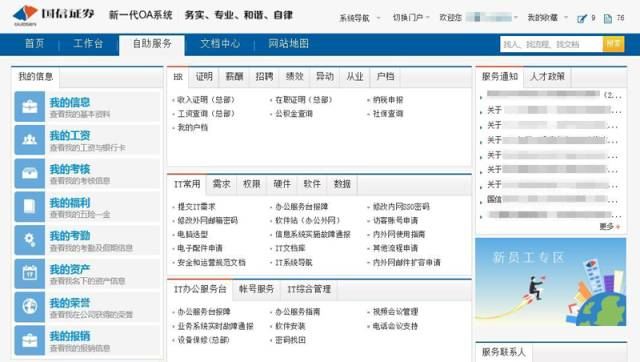Image resolution: width=640 pixels, height=362 pixels.
Task: Open the 视频会议管理 link
Action: (x=395, y=312)
